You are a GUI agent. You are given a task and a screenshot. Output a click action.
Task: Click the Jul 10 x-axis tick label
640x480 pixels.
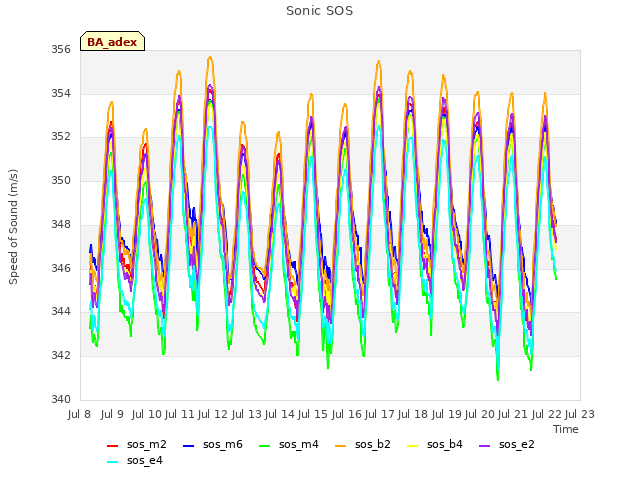(x=146, y=414)
